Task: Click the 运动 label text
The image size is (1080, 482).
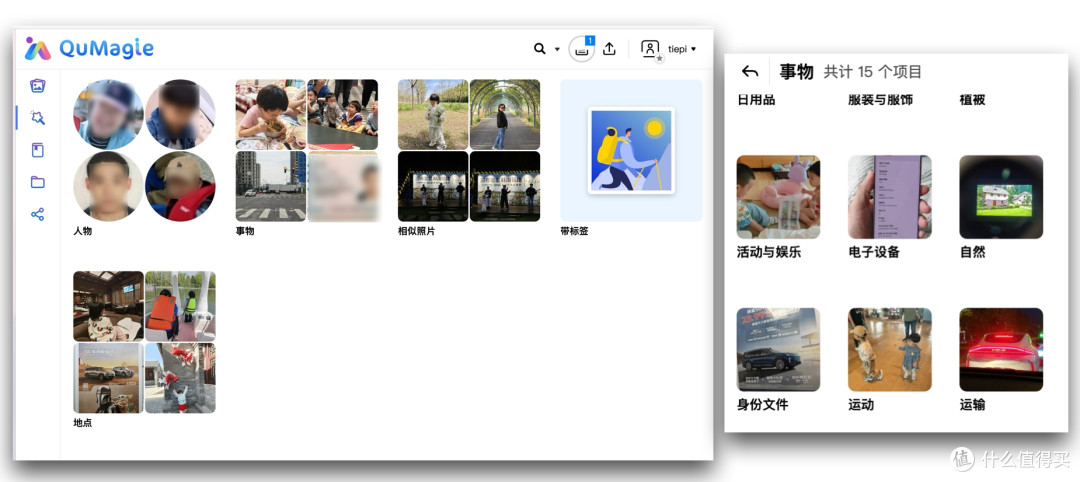Action: point(861,405)
